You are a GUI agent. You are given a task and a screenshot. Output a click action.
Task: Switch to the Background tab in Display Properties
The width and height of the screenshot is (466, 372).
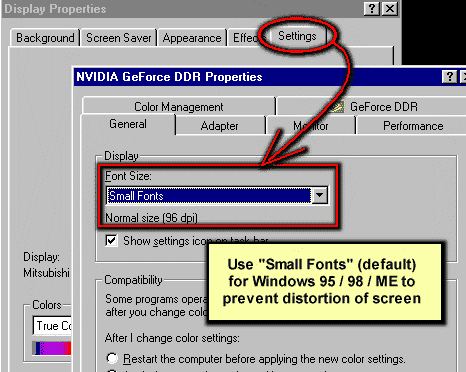(x=45, y=38)
